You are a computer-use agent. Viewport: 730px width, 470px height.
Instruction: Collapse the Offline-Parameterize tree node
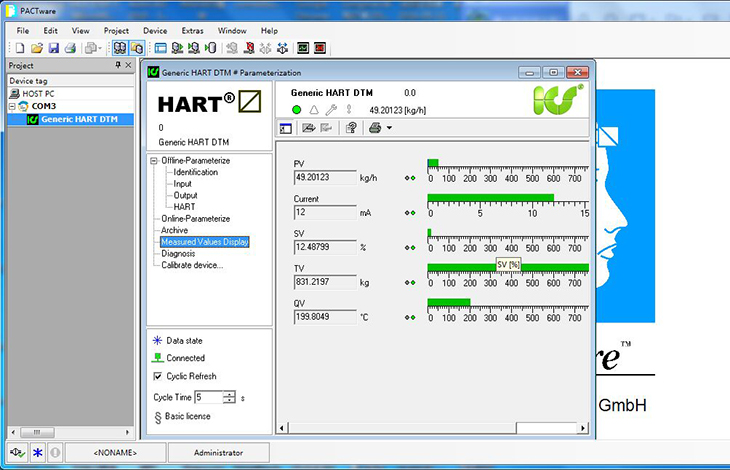[x=154, y=161]
